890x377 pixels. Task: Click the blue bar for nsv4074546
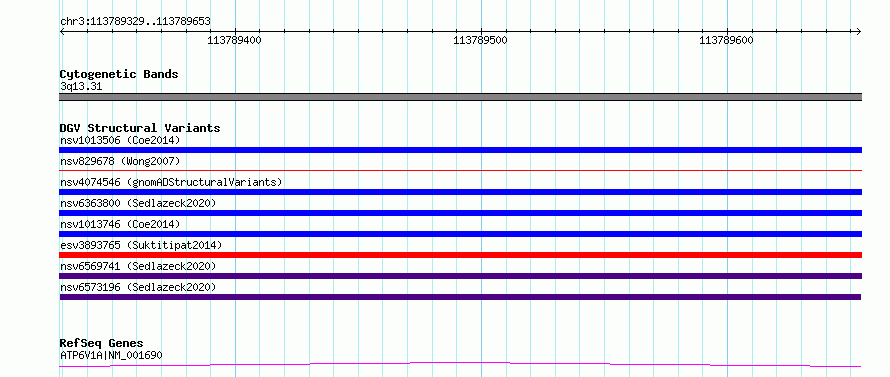point(460,192)
